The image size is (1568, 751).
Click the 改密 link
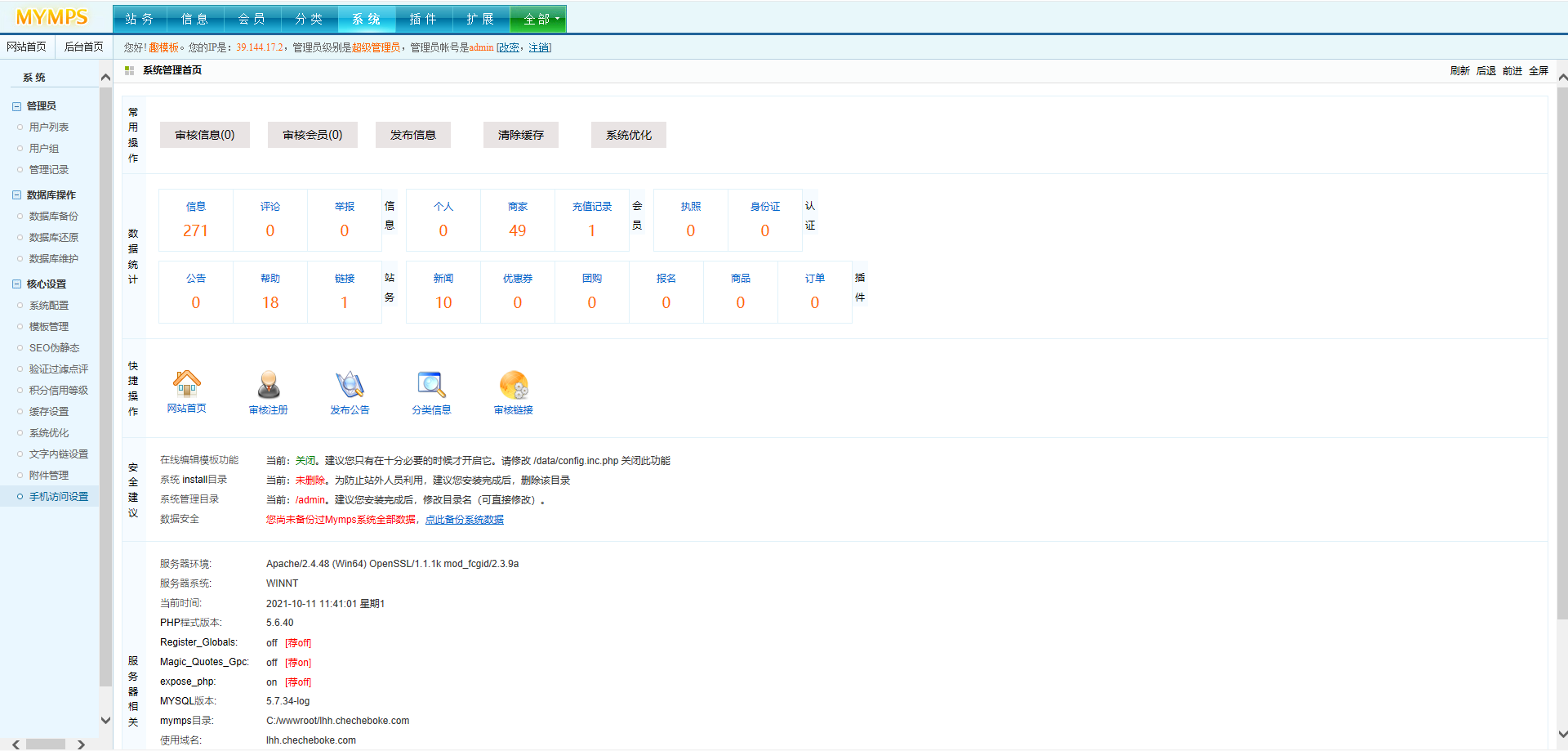coord(509,47)
